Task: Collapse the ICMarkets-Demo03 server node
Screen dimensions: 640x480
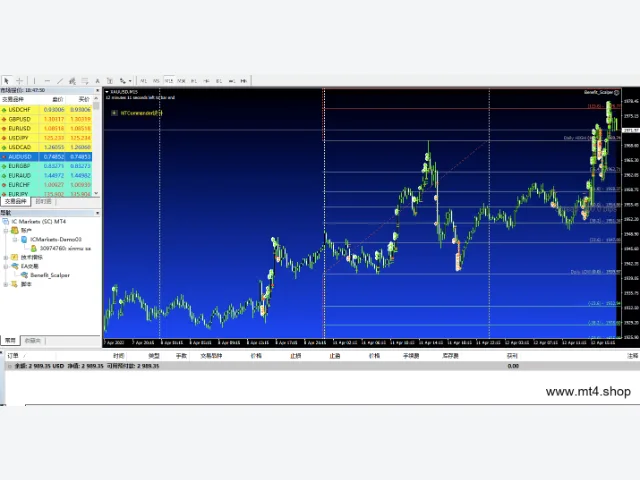Action: (15, 239)
